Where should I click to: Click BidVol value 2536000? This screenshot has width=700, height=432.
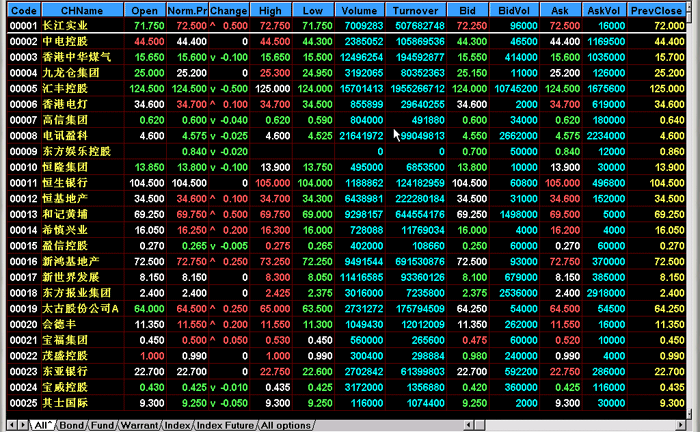(x=518, y=293)
